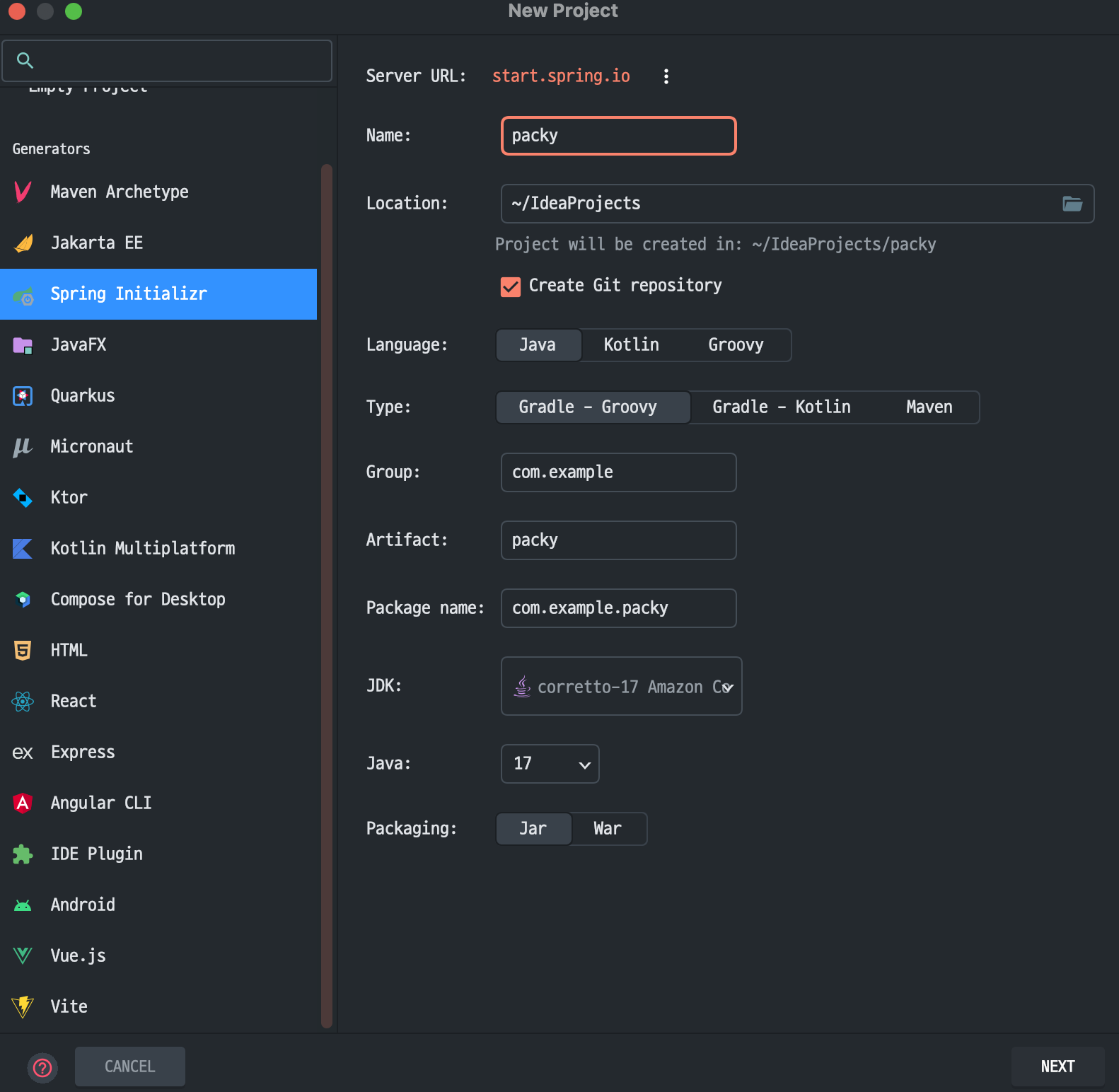1119x1092 pixels.
Task: Click the IDE Plugin puzzle icon
Action: [x=23, y=854]
